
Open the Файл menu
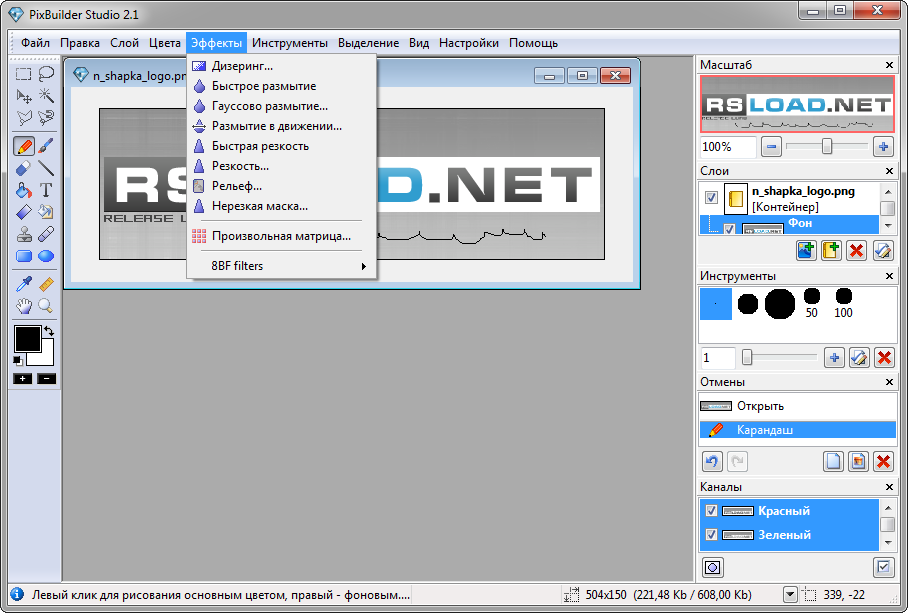click(x=35, y=43)
